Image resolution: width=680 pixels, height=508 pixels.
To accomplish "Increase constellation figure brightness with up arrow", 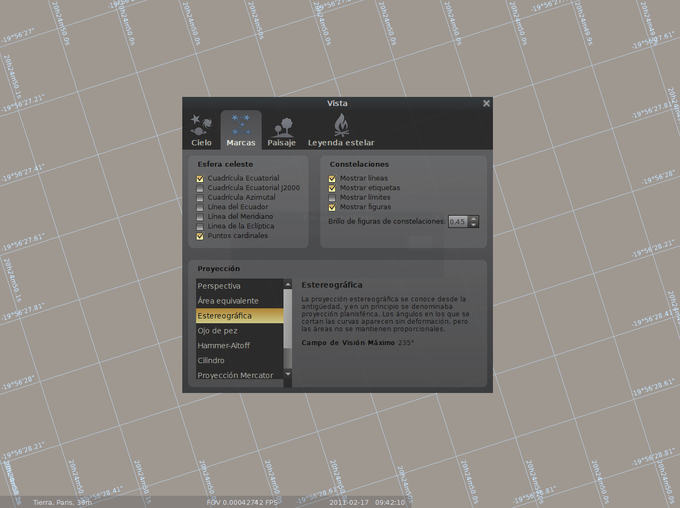I will tap(474, 219).
